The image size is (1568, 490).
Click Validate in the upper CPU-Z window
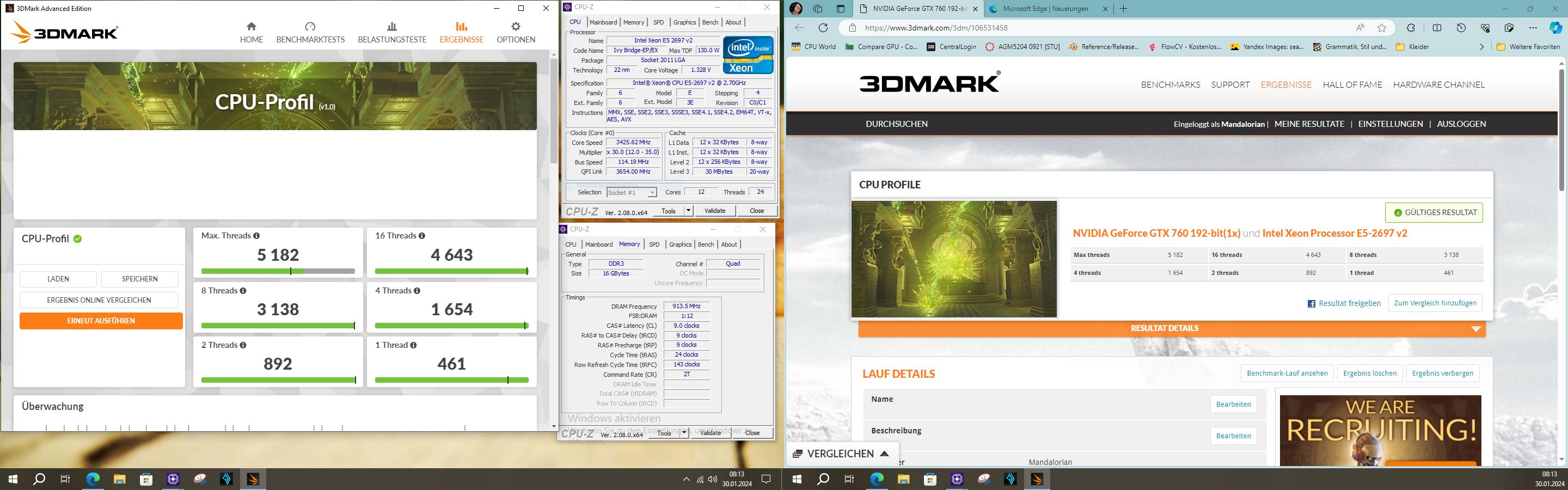point(715,211)
